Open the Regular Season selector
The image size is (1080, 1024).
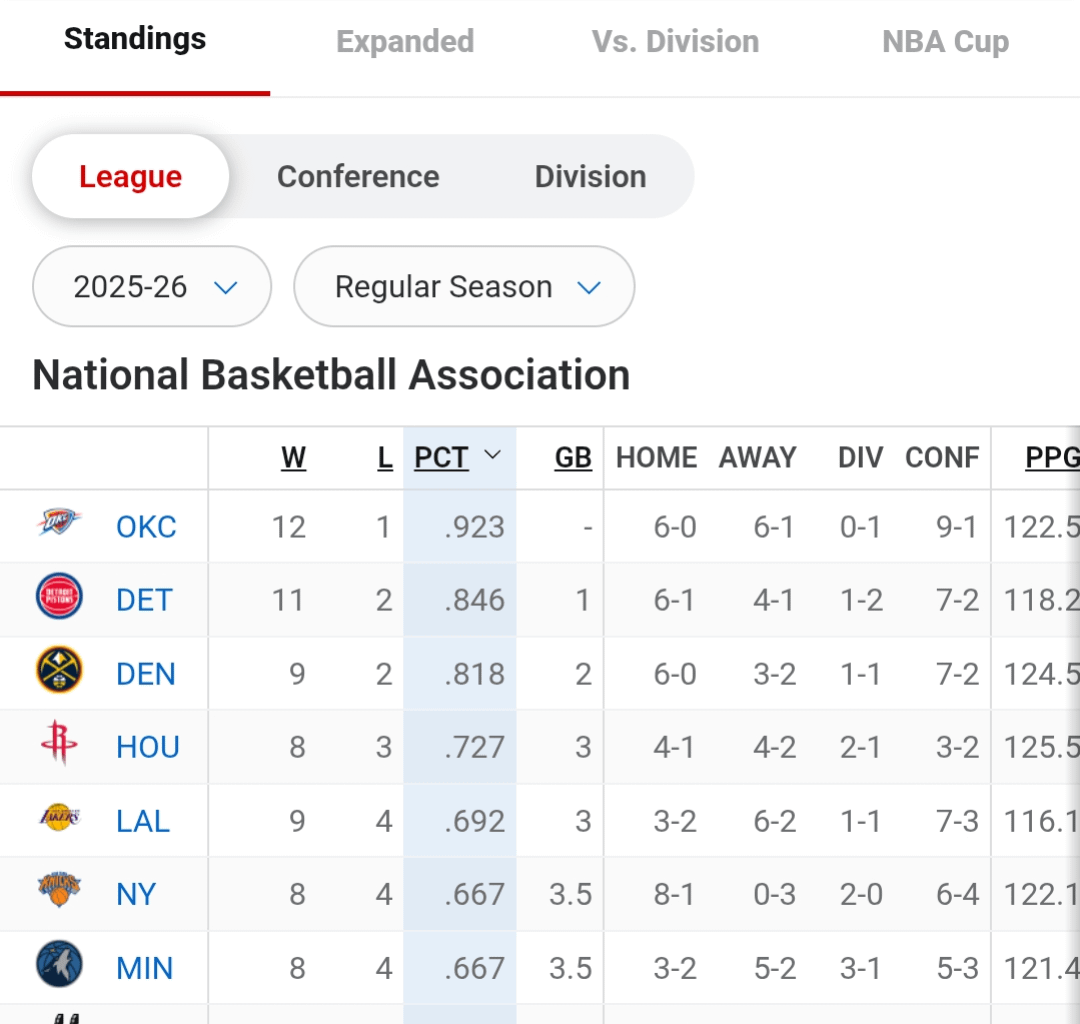coord(463,287)
